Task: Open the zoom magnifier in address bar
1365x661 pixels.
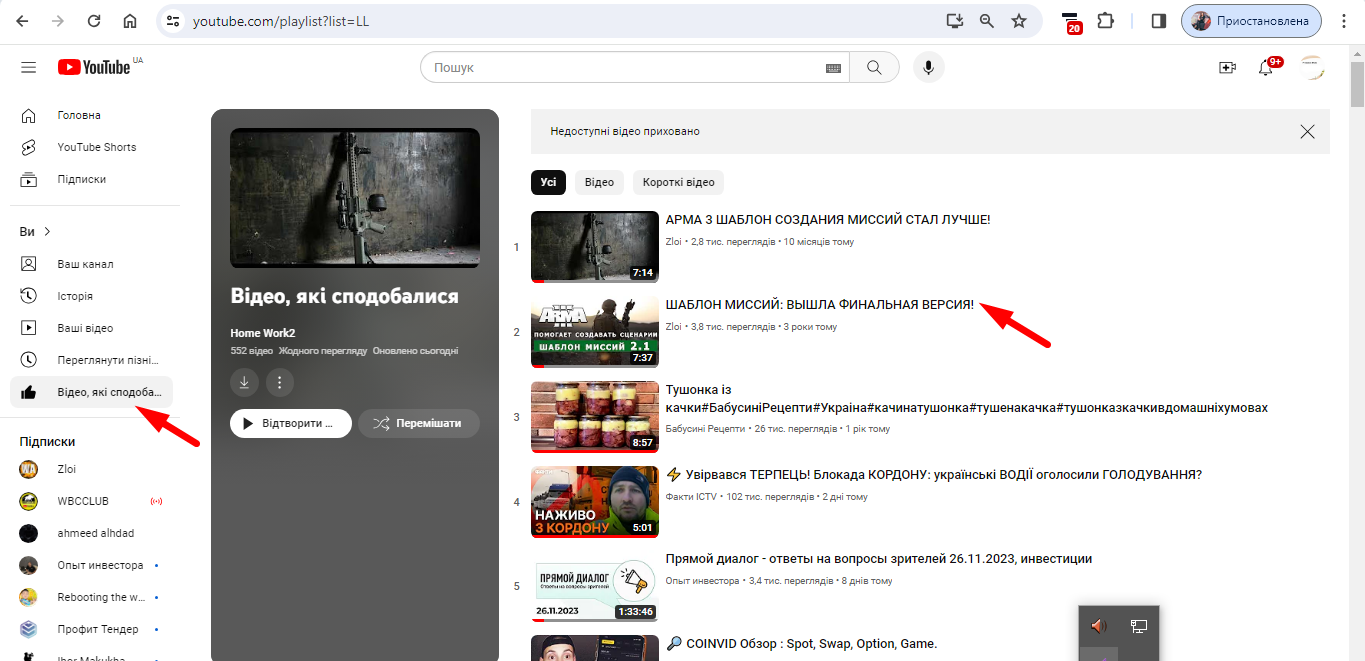Action: [x=987, y=21]
